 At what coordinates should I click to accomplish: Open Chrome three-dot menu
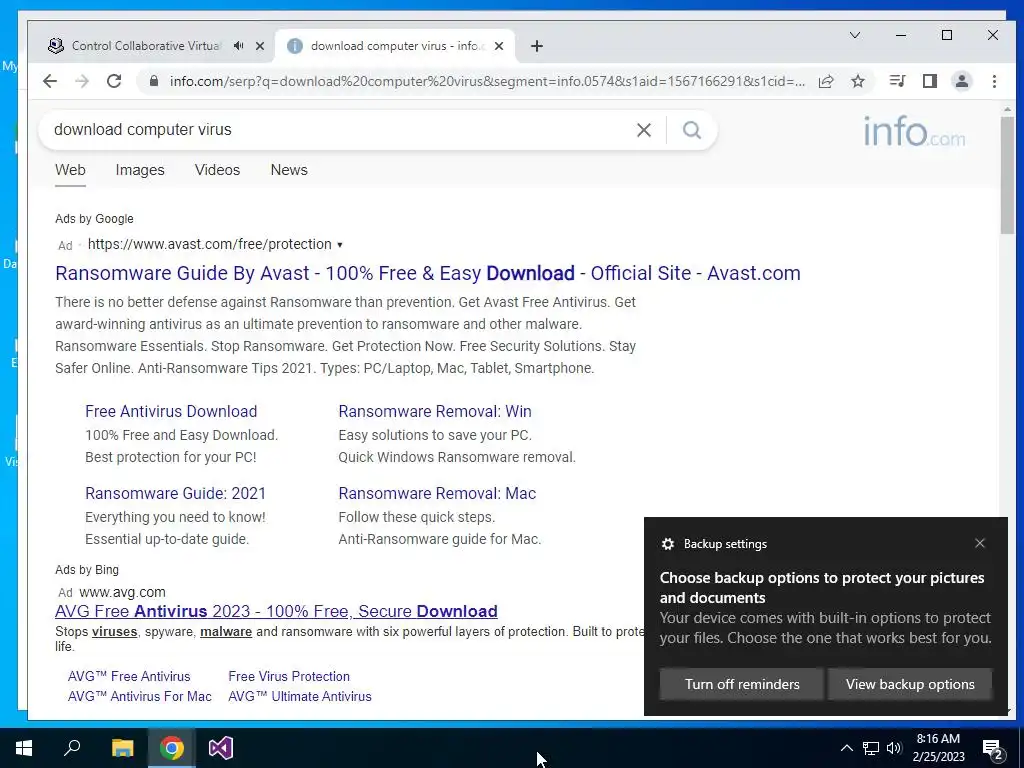point(994,81)
